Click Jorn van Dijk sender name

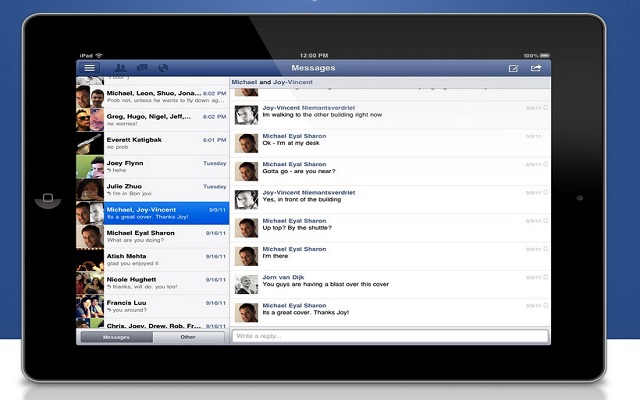[283, 277]
